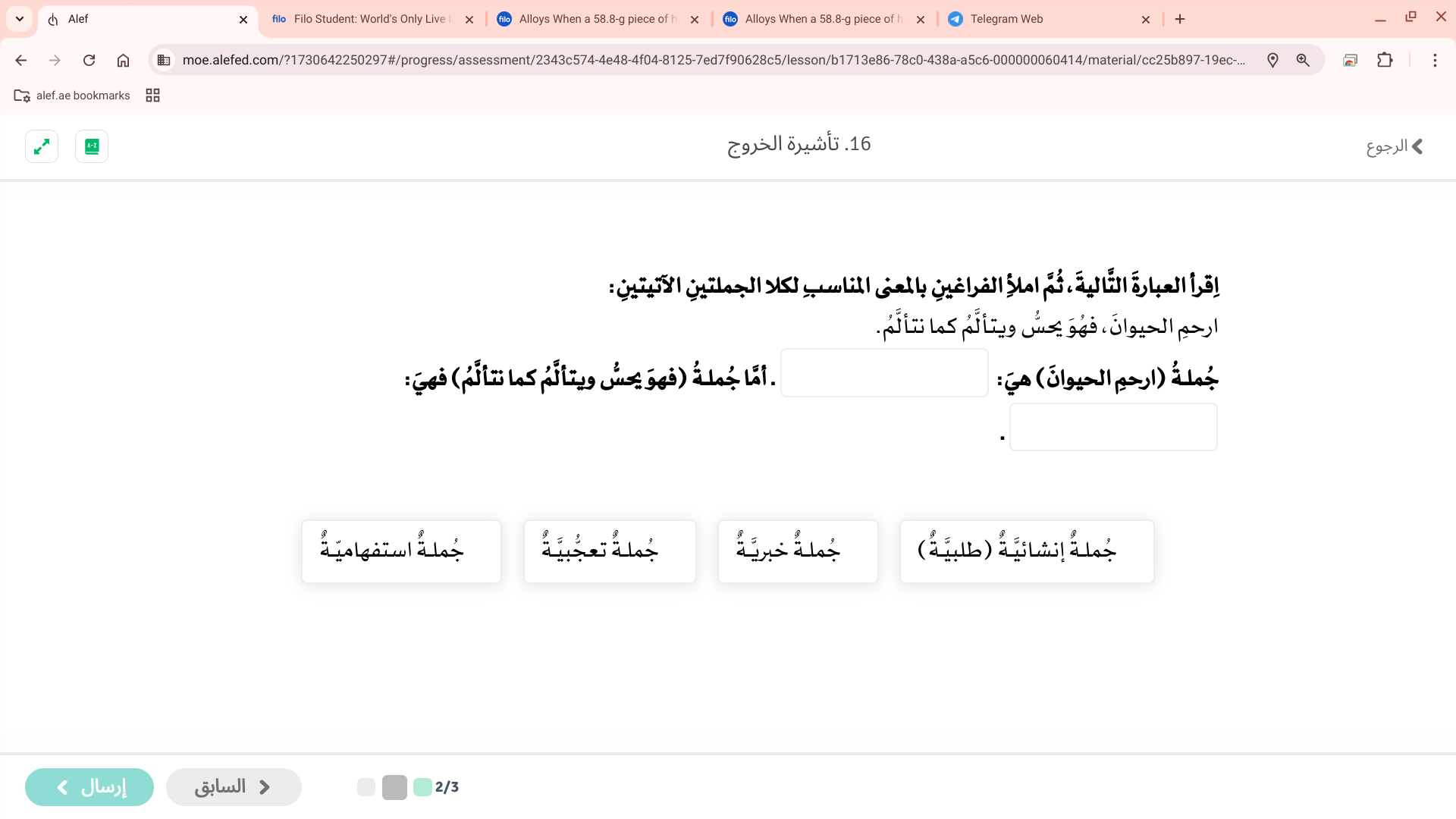Close the Telegram Web tab

pos(1146,20)
